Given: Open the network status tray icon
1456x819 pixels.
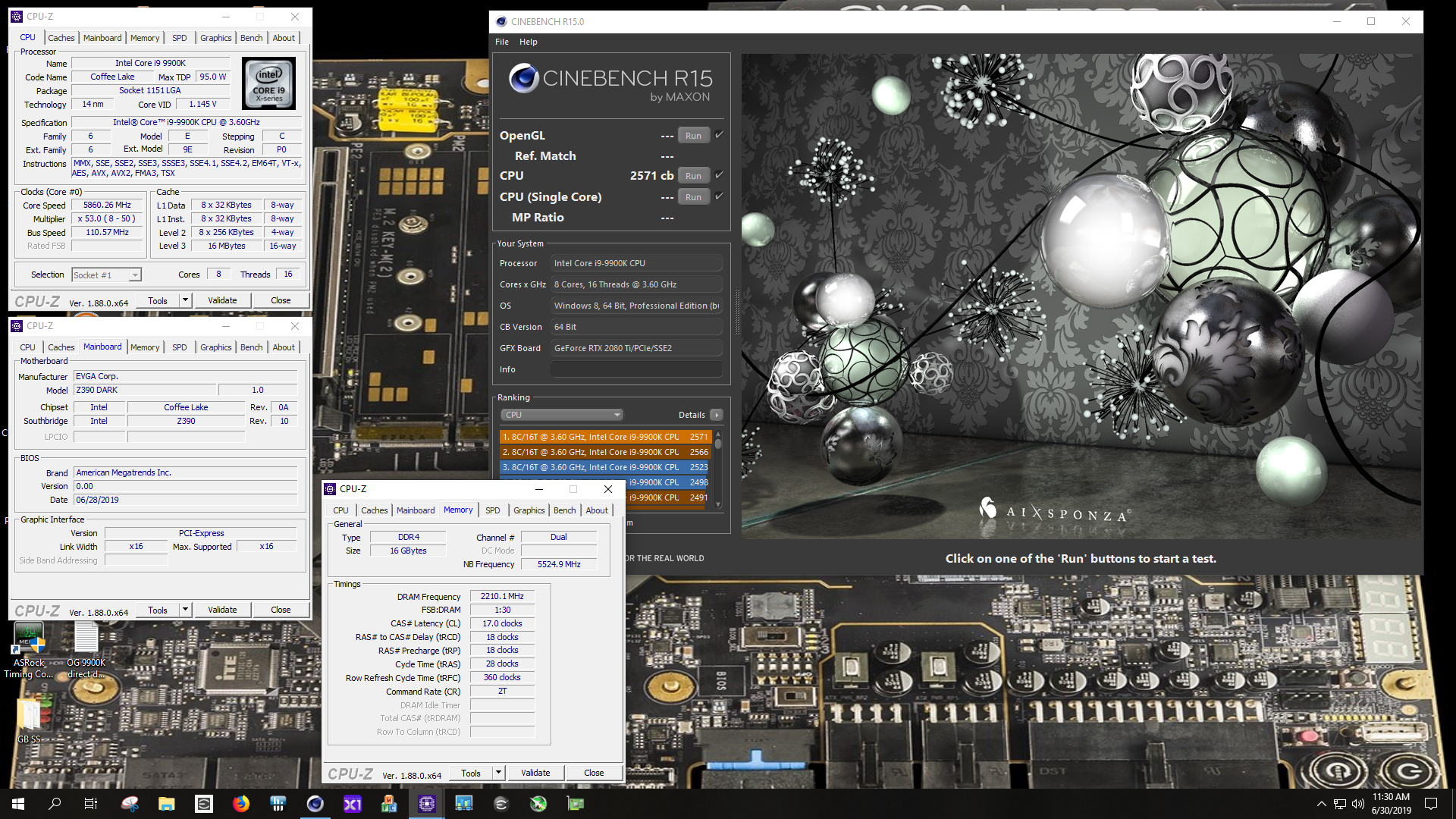Looking at the screenshot, I should (x=1340, y=804).
